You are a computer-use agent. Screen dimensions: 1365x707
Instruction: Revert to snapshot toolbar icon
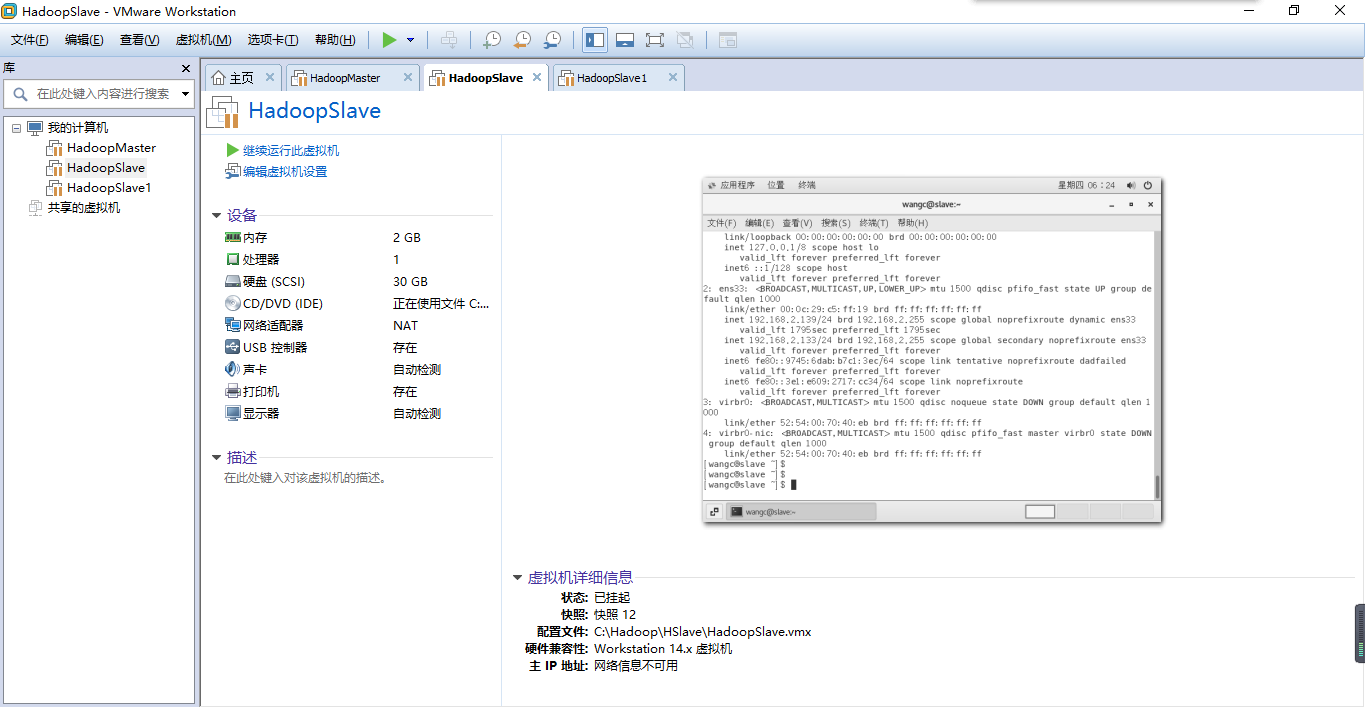[521, 40]
